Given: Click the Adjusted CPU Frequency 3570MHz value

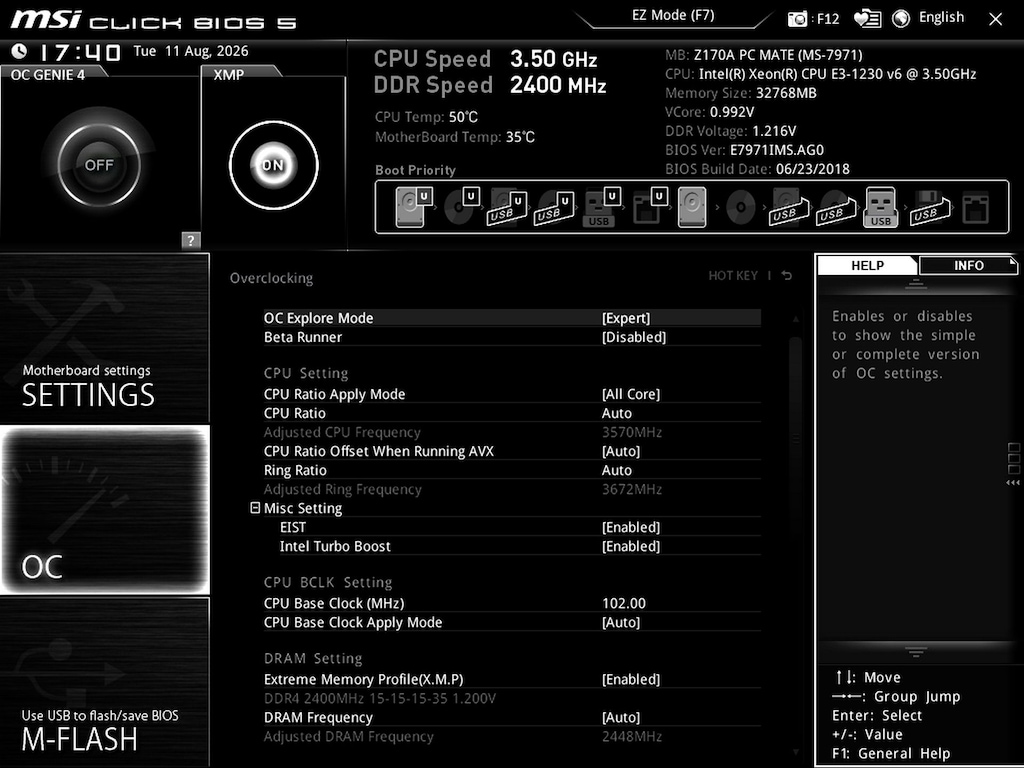Looking at the screenshot, I should [632, 432].
